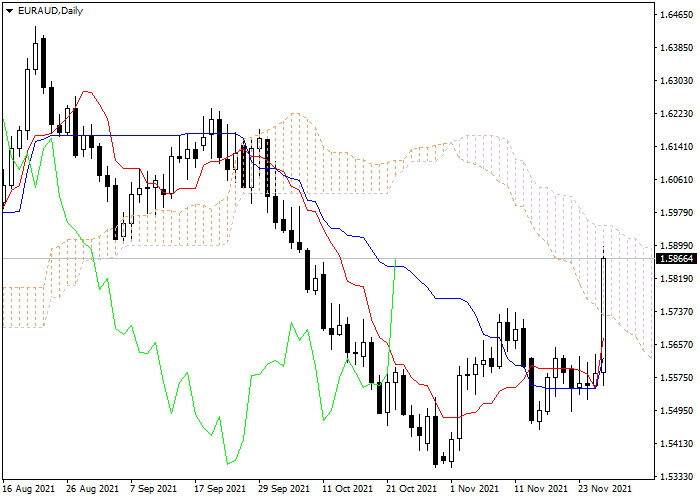700x500 pixels.
Task: Select the current price label 1.58664
Action: tap(676, 258)
